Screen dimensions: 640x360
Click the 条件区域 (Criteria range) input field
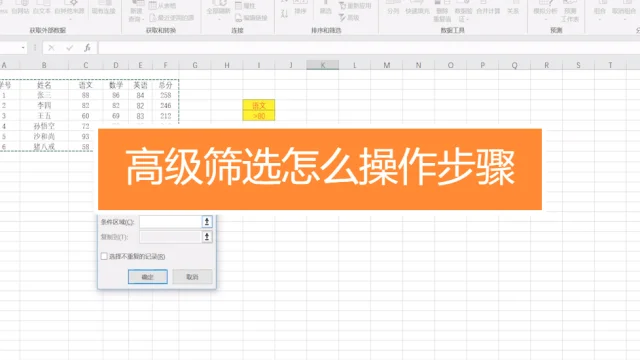(x=170, y=222)
